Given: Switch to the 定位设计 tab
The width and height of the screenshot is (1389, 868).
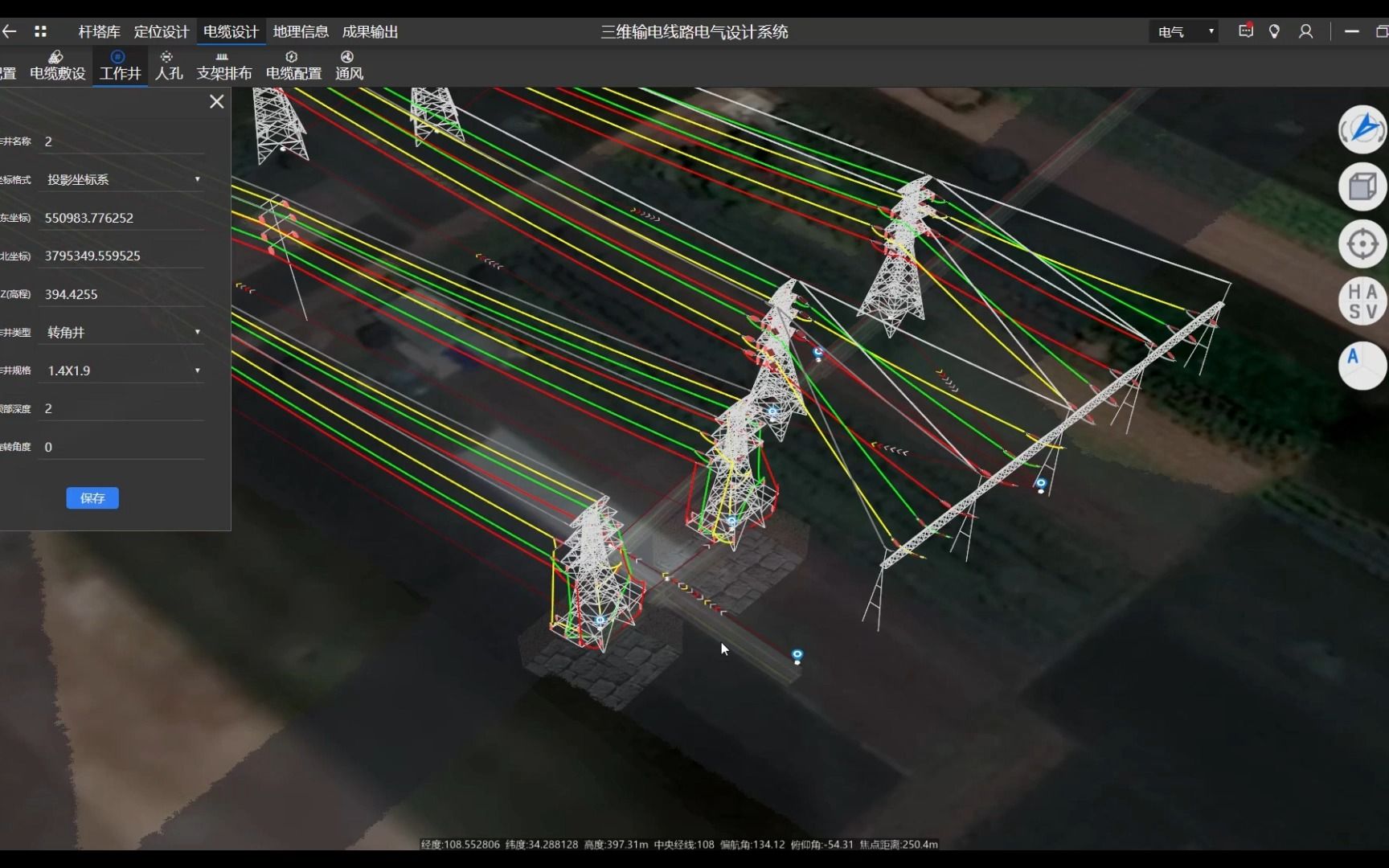Looking at the screenshot, I should (161, 32).
